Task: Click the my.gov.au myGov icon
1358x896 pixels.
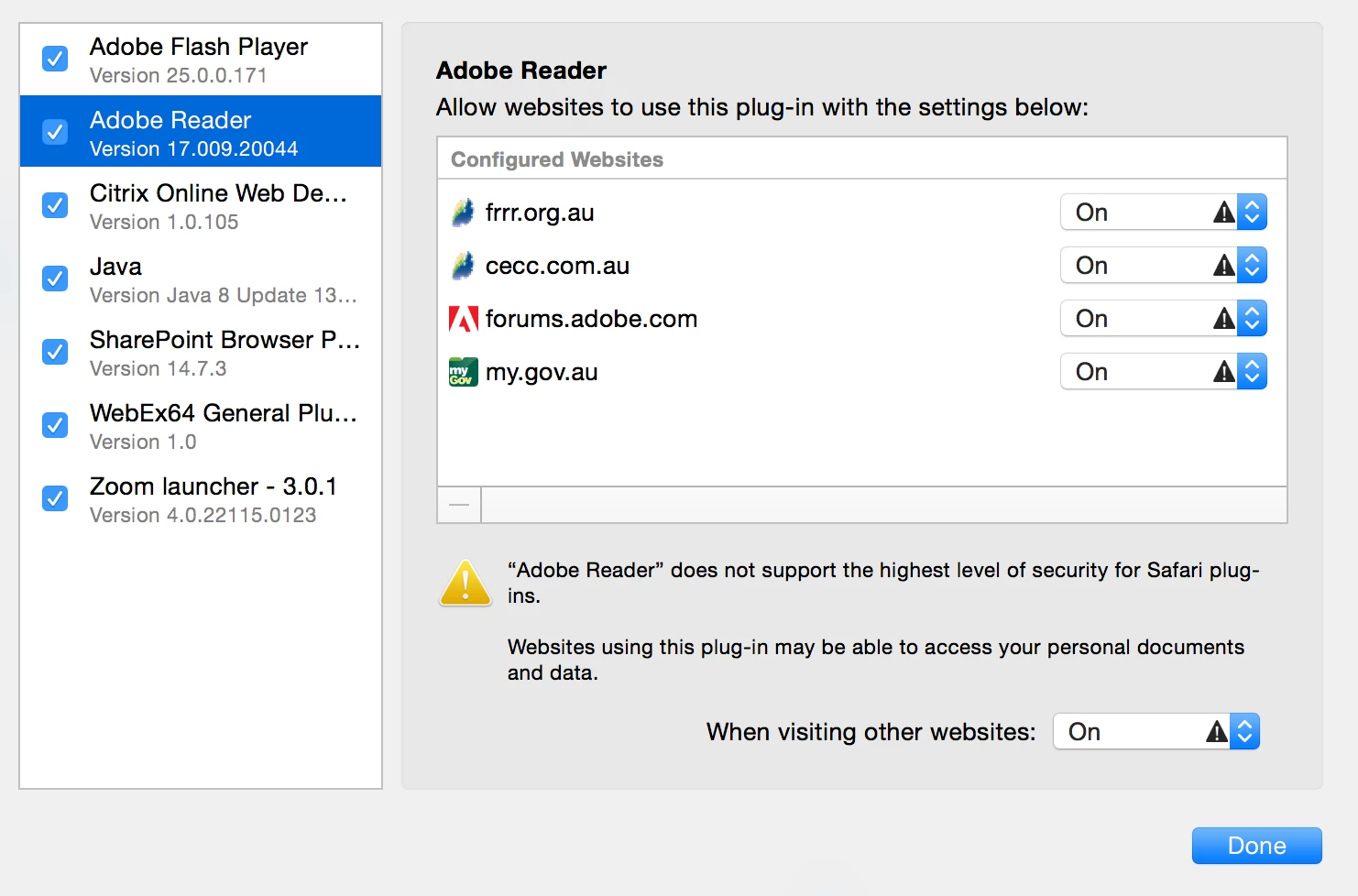Action: click(464, 372)
